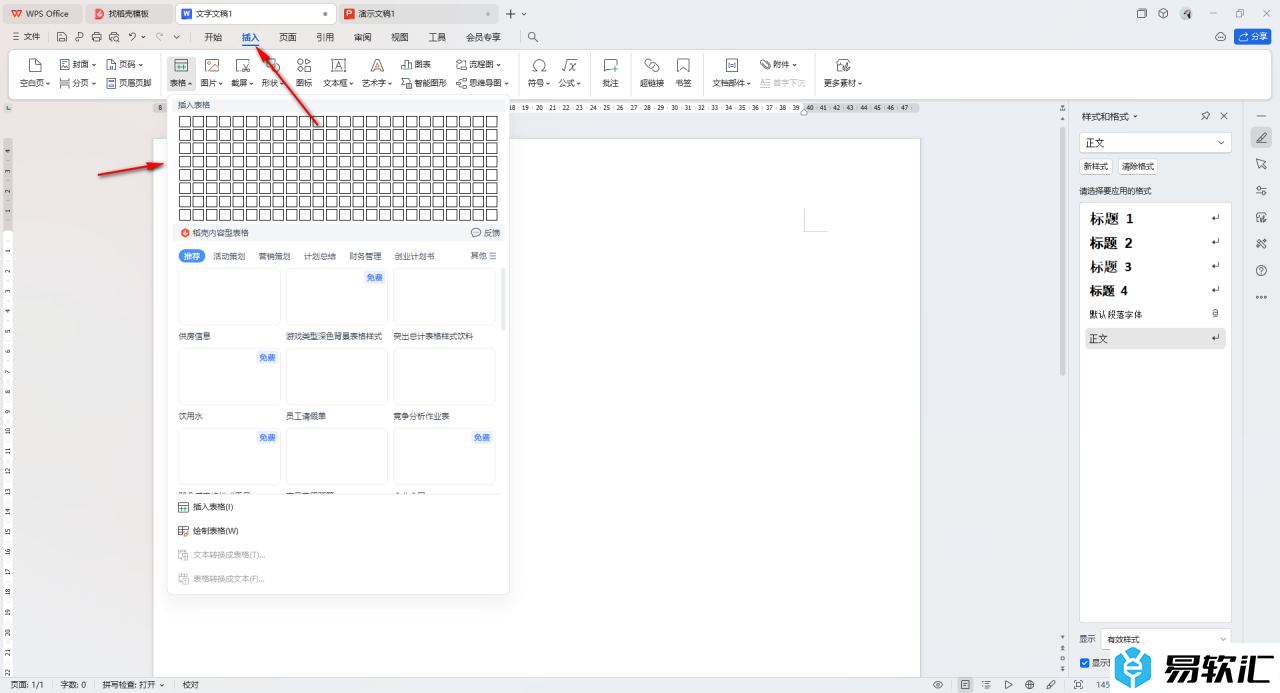Select the 财务管理 template category tab
This screenshot has width=1280, height=693.
pyautogui.click(x=365, y=256)
